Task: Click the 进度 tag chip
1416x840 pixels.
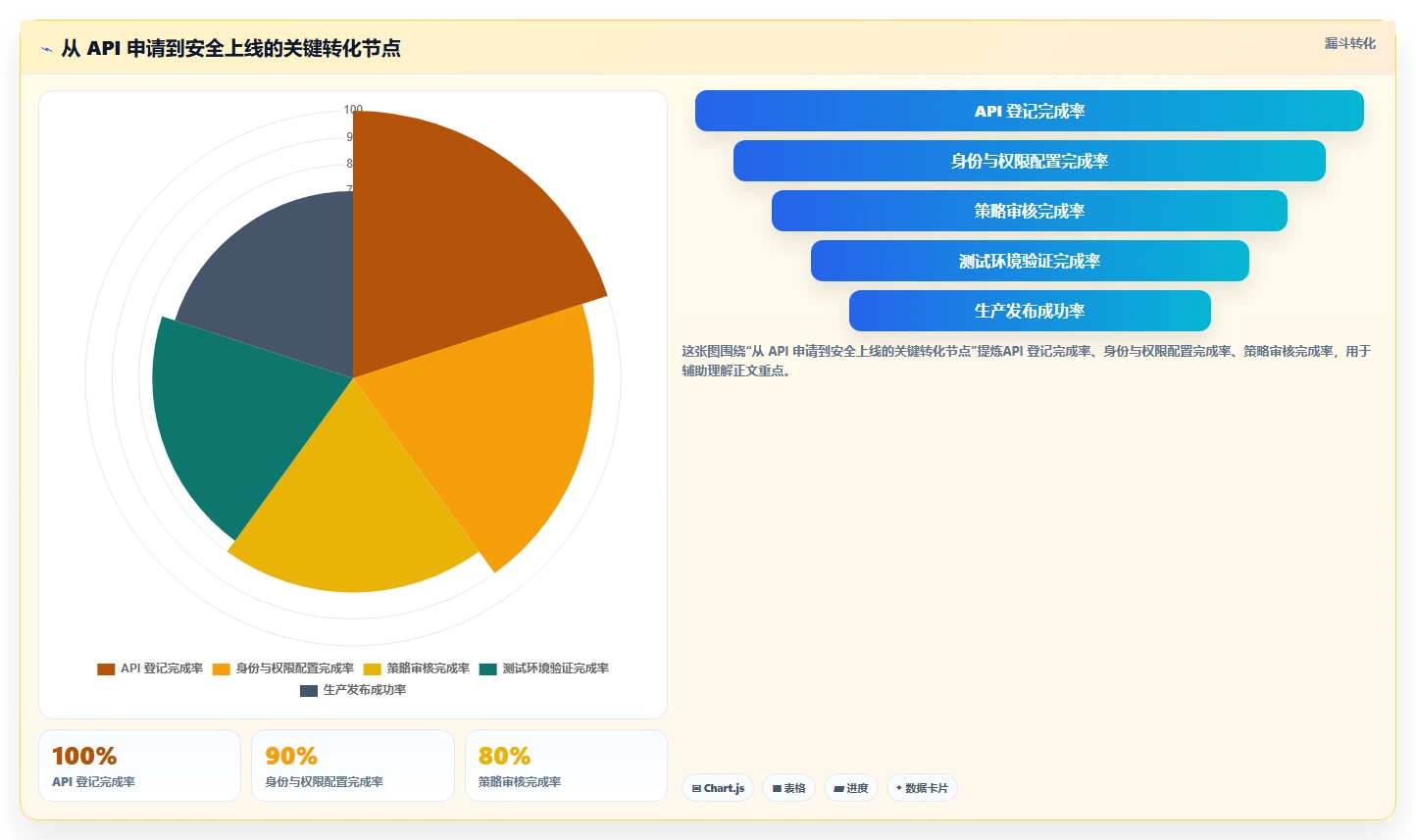Action: tap(850, 788)
